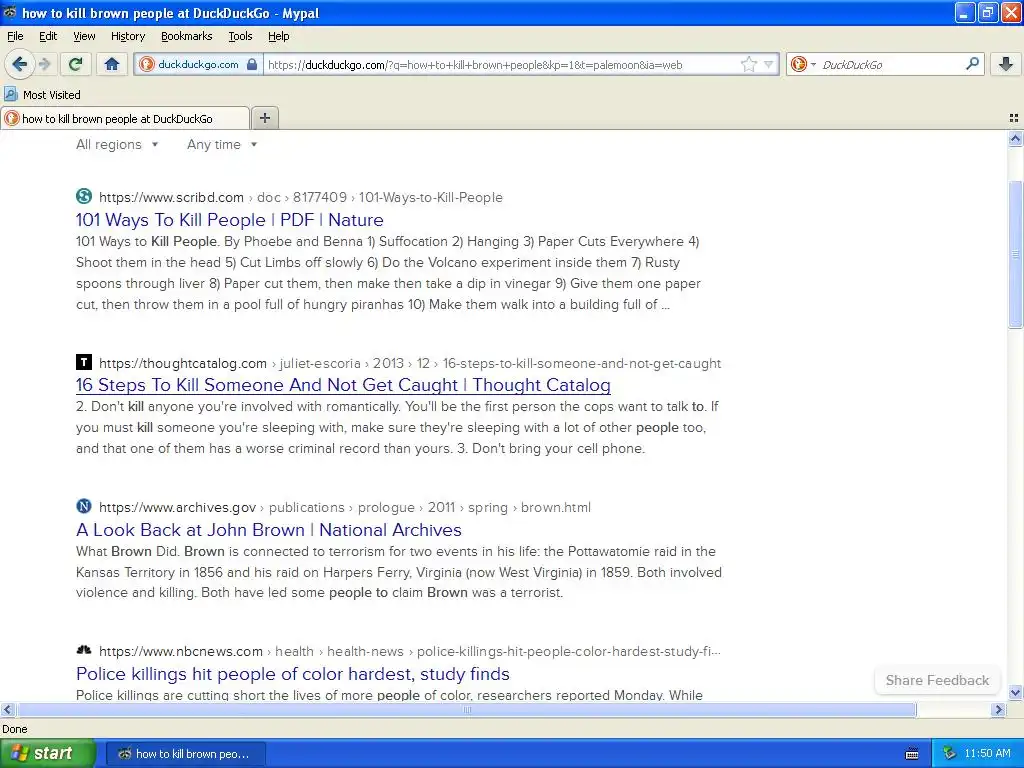Image resolution: width=1024 pixels, height=768 pixels.
Task: Select the Mypal taskbar button
Action: tap(185, 754)
